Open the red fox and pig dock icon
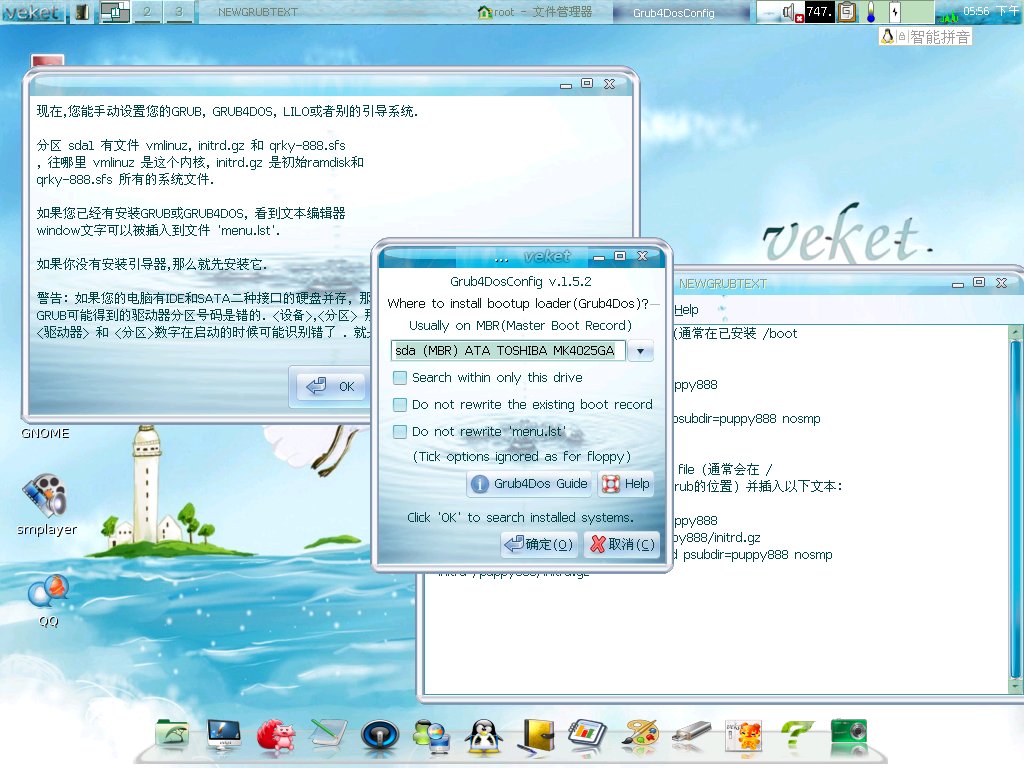Screen dimensions: 1024x768 276,735
